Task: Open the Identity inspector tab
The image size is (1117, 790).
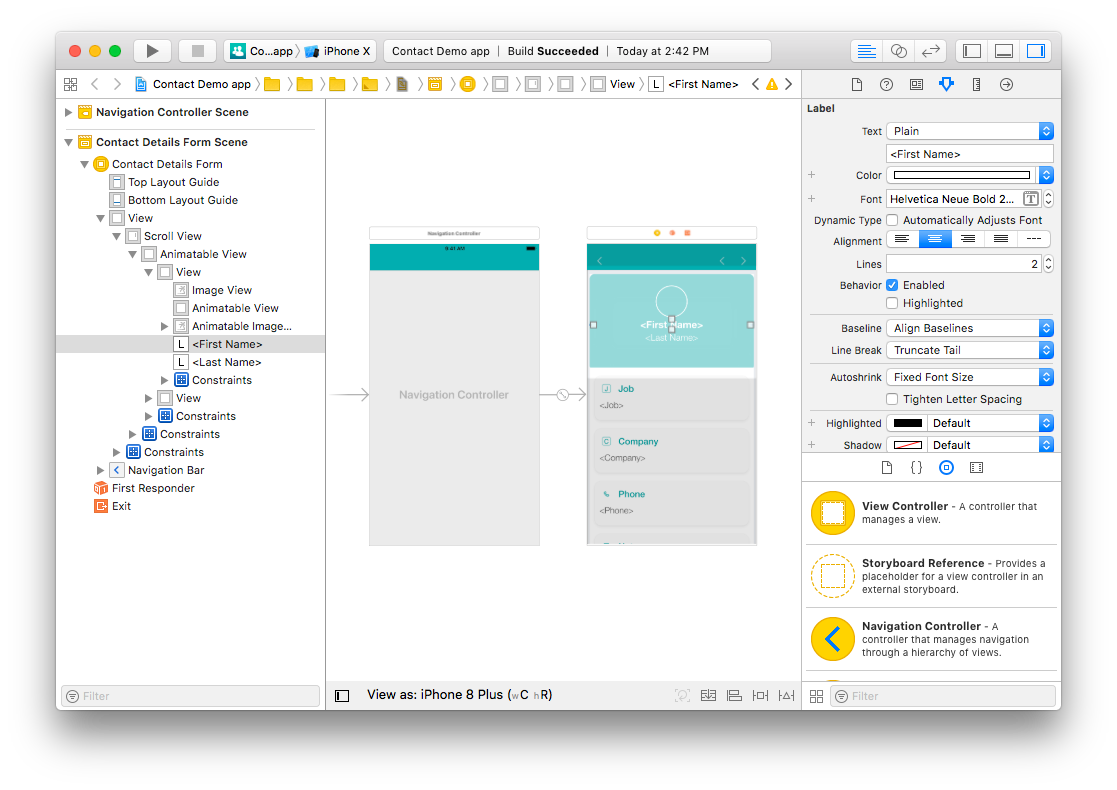Action: coord(916,85)
